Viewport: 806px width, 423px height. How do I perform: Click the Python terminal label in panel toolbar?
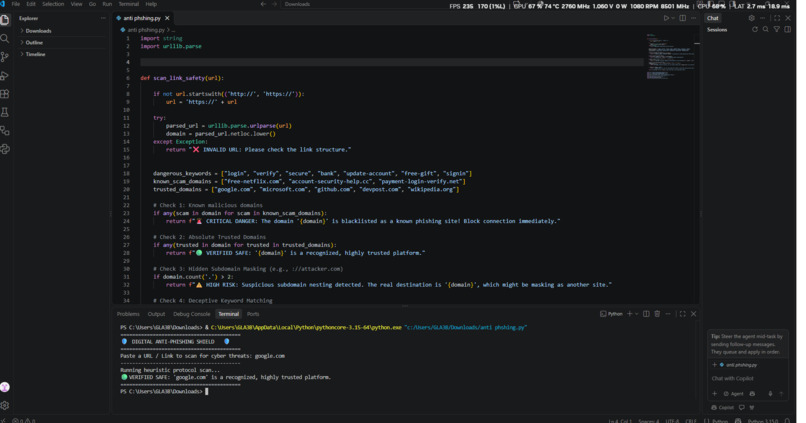(x=611, y=314)
